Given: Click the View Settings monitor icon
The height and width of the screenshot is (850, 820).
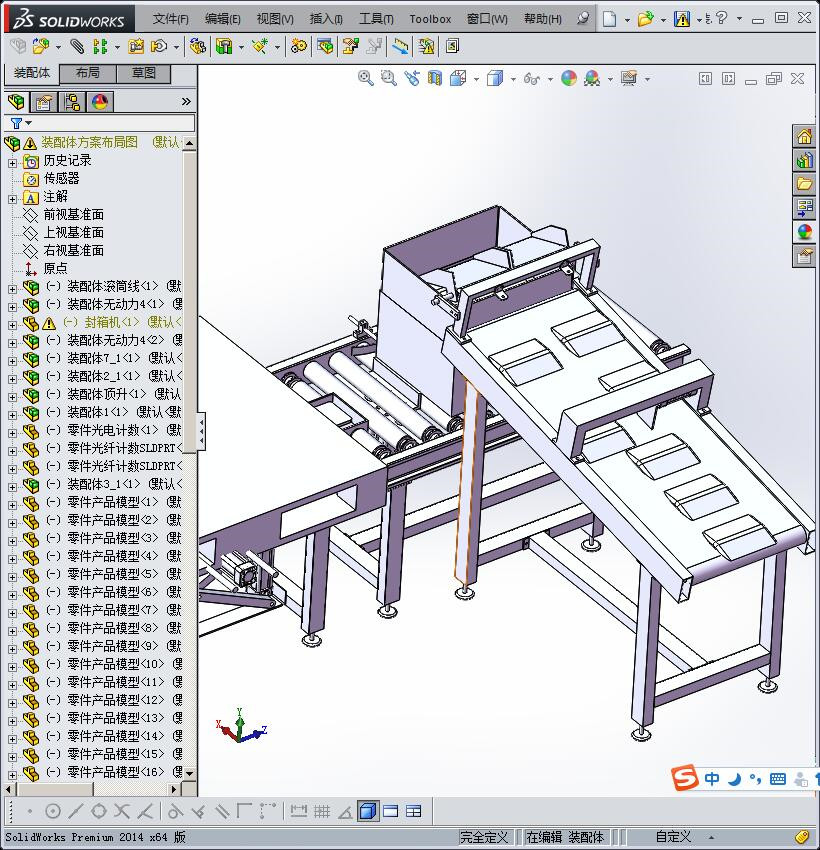Looking at the screenshot, I should pyautogui.click(x=629, y=79).
